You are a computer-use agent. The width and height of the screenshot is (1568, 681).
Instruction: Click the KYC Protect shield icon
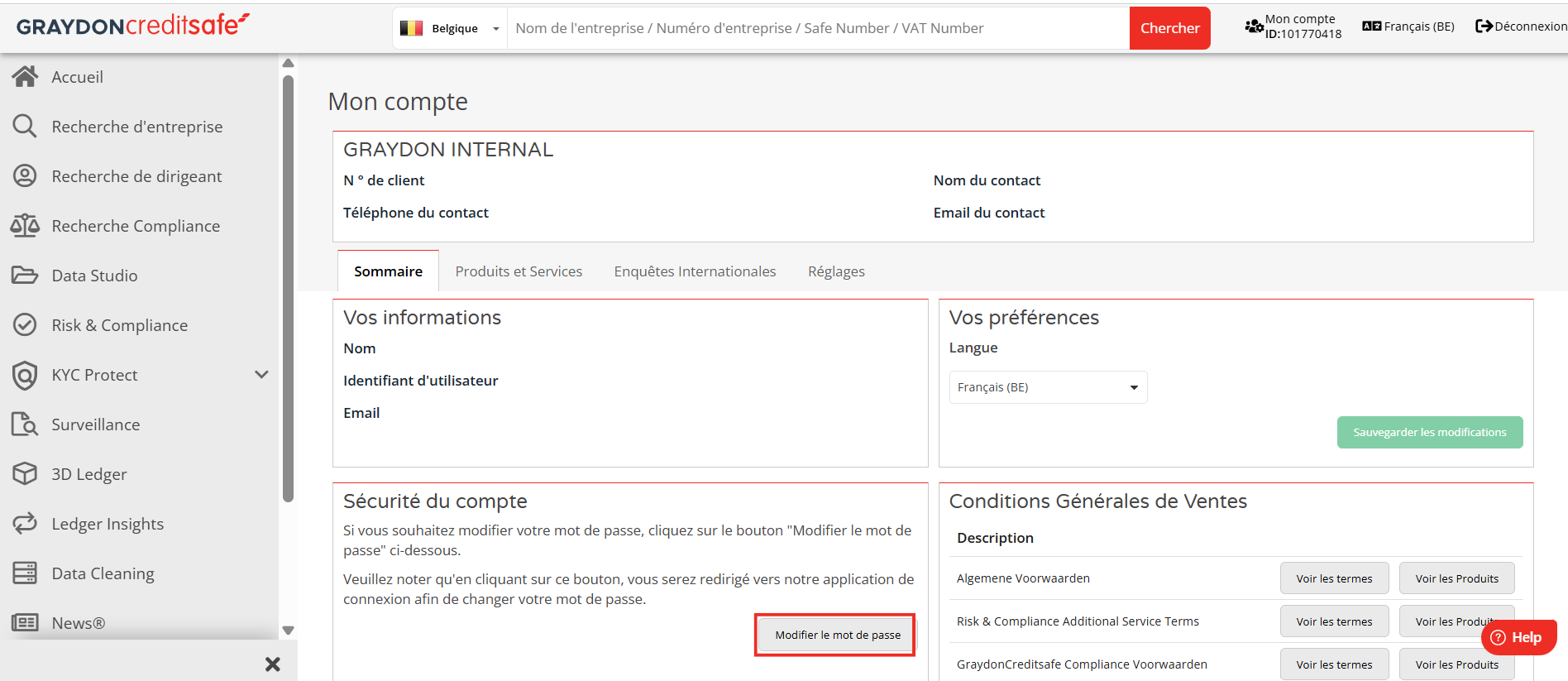25,375
